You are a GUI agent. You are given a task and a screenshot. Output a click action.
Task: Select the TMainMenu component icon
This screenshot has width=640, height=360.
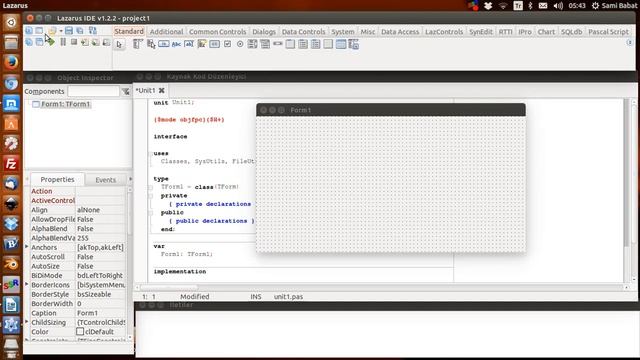point(138,44)
